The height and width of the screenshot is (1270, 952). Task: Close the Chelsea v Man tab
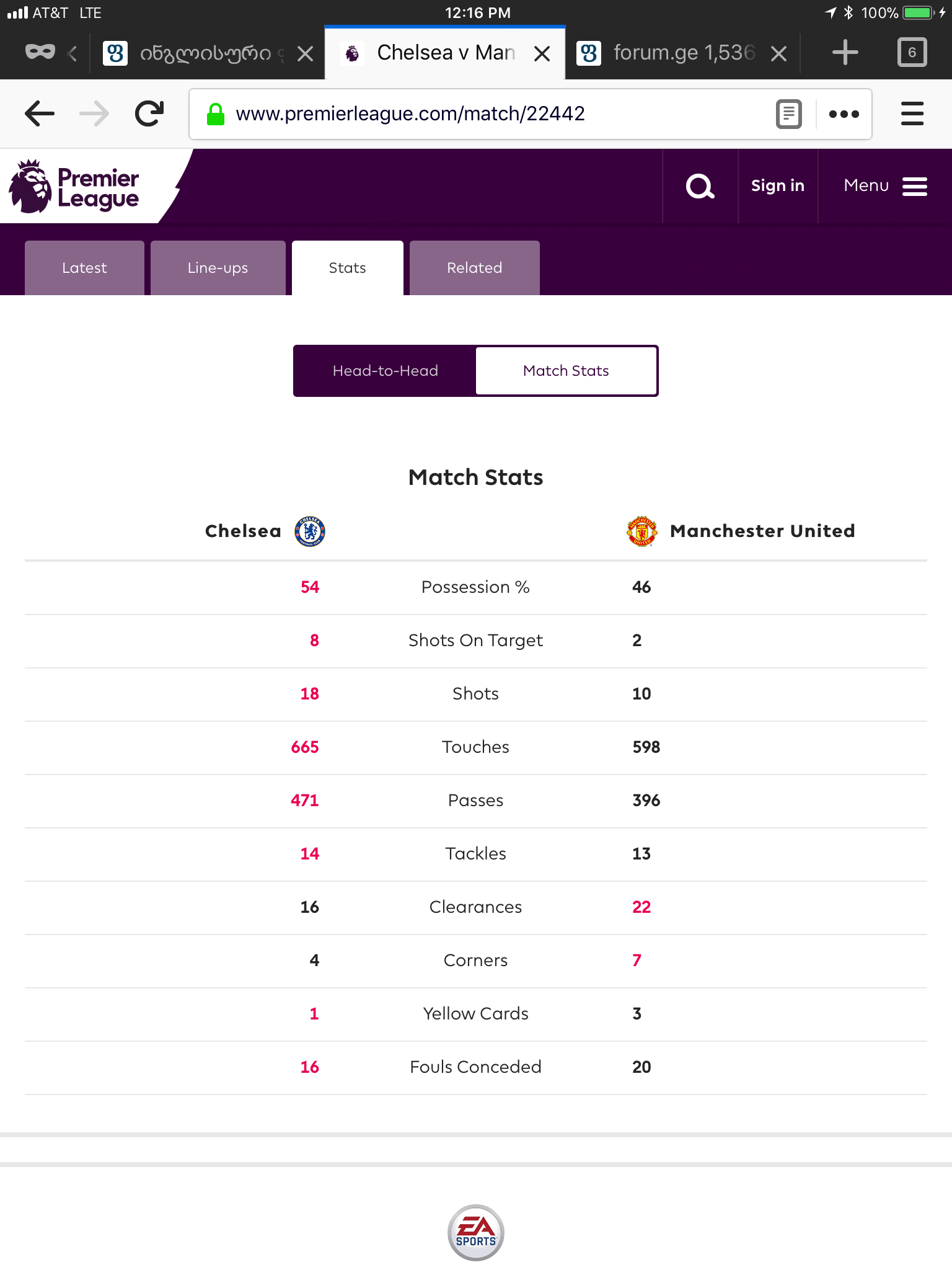[542, 54]
